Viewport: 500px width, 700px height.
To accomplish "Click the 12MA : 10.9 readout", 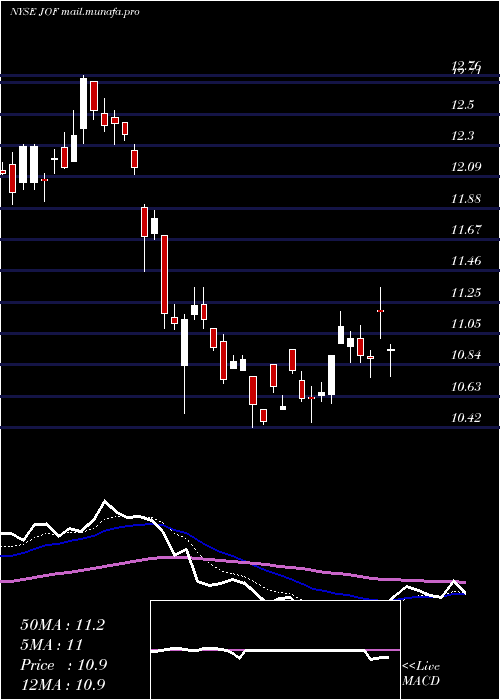I will click(x=63, y=685).
